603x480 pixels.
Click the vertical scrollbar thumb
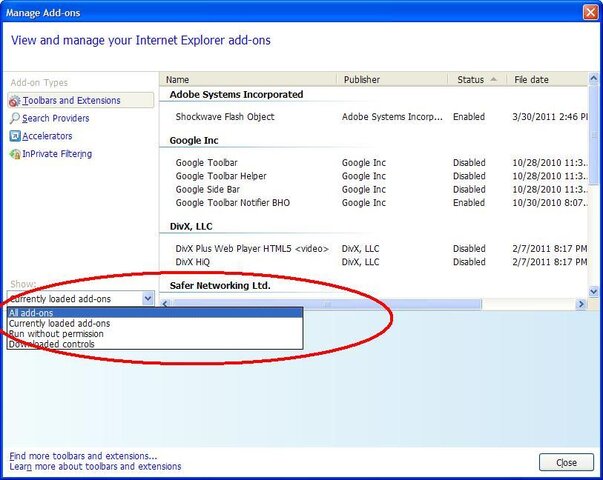593,136
